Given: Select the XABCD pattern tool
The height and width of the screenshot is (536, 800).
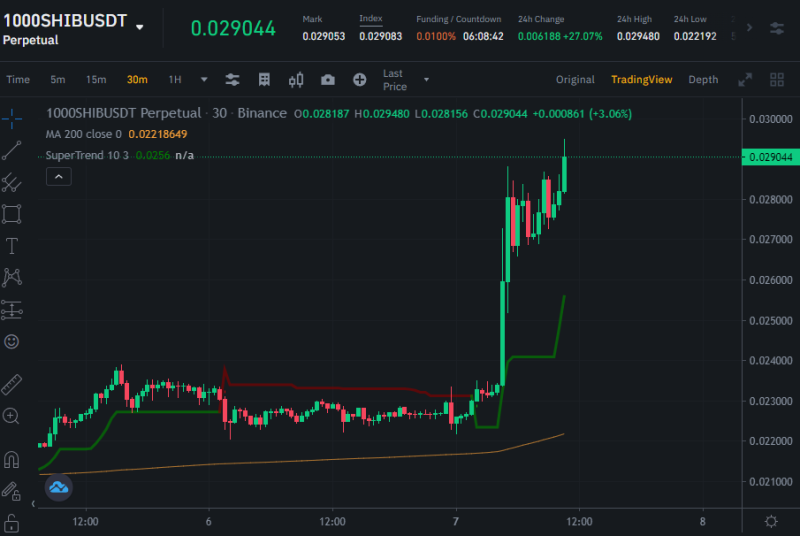Looking at the screenshot, I should pos(11,277).
